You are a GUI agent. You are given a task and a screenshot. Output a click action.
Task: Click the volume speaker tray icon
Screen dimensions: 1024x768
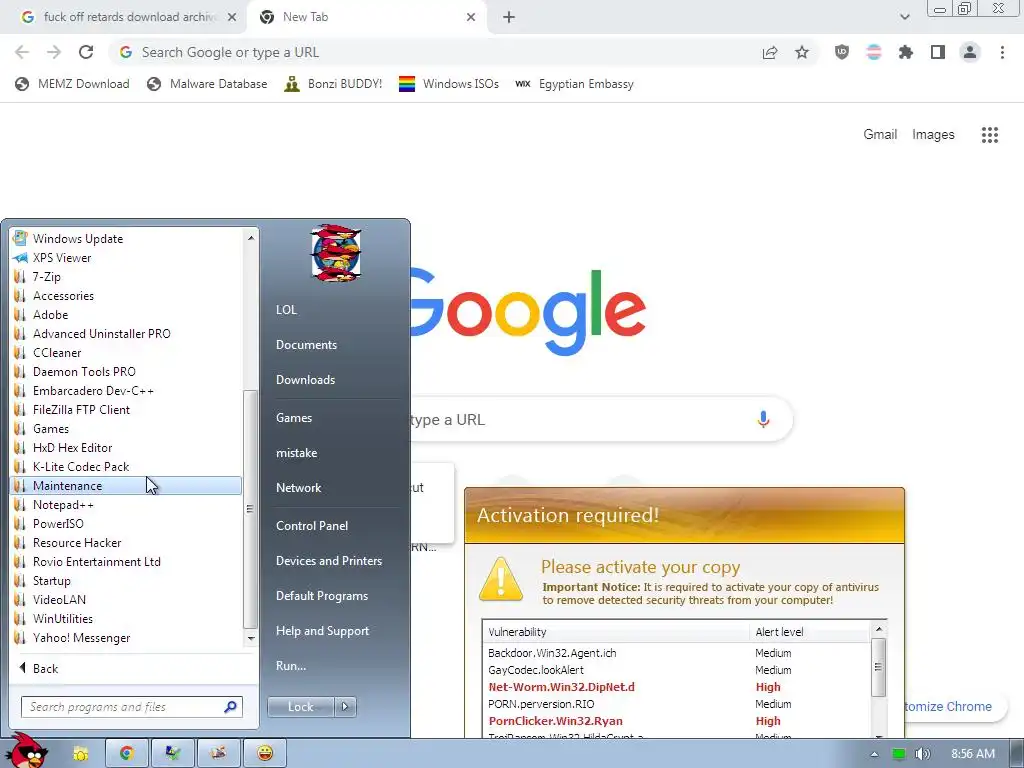click(922, 754)
